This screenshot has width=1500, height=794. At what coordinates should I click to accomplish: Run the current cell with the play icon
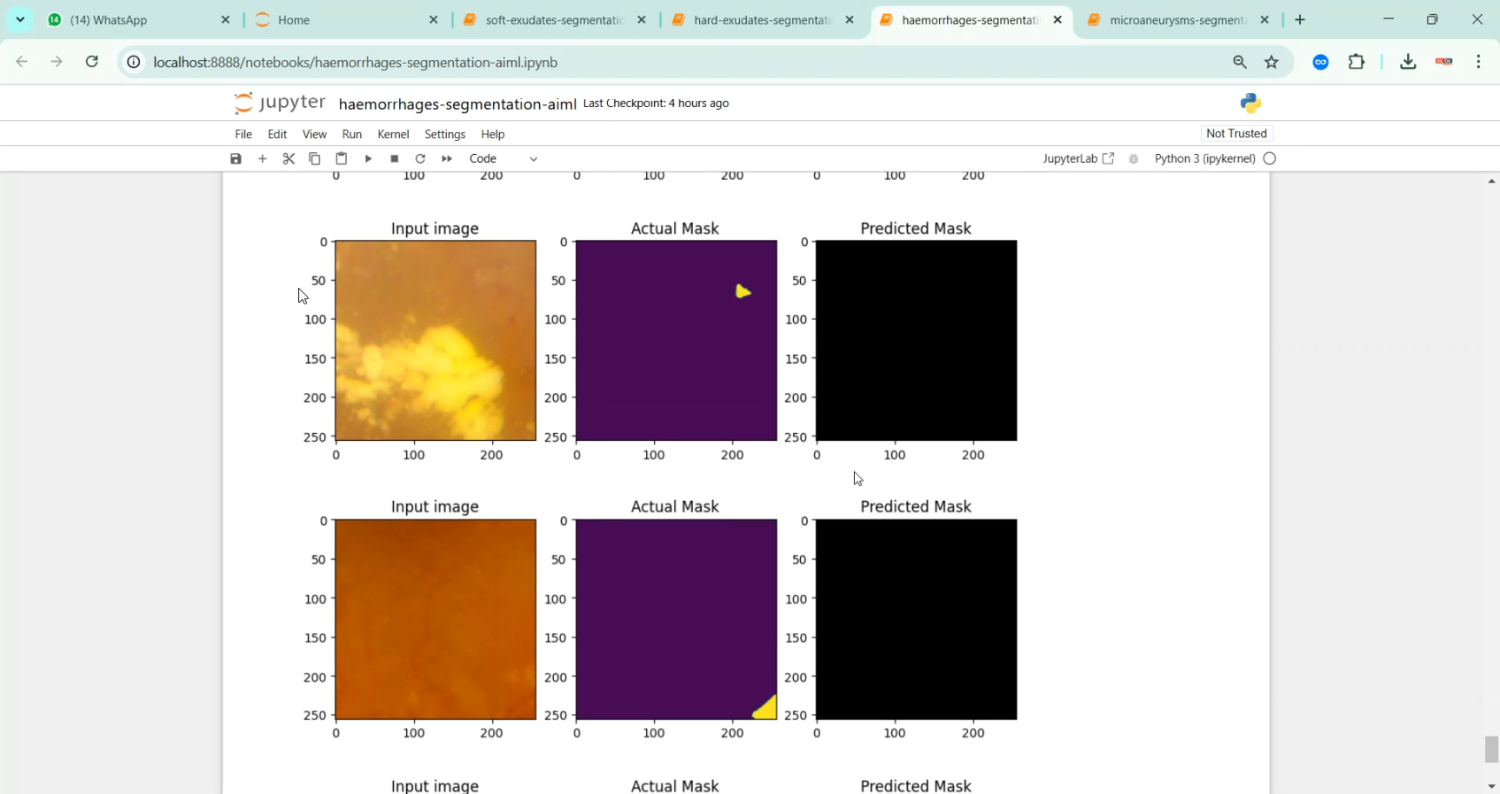pyautogui.click(x=367, y=158)
